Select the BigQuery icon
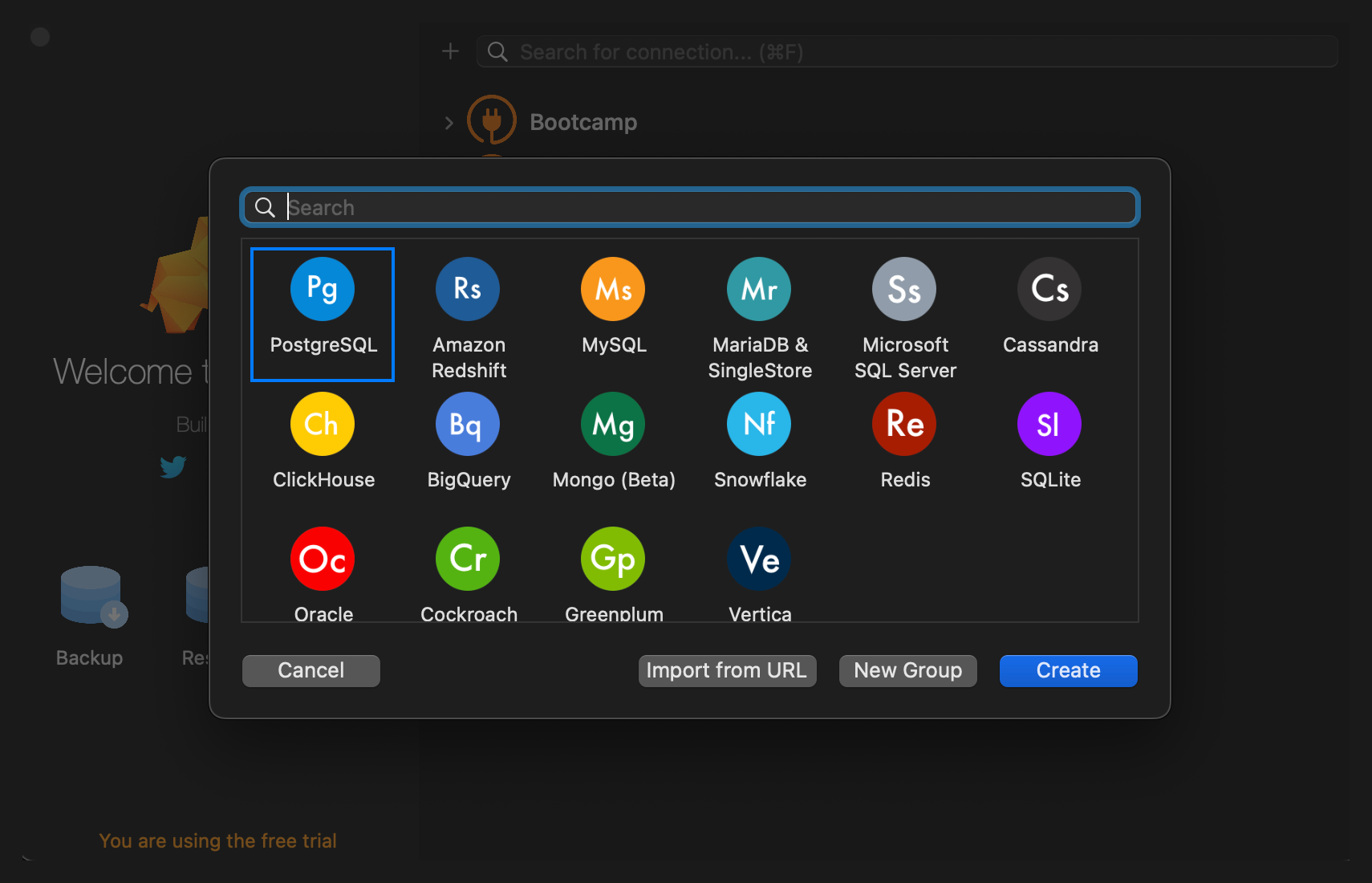 468,425
